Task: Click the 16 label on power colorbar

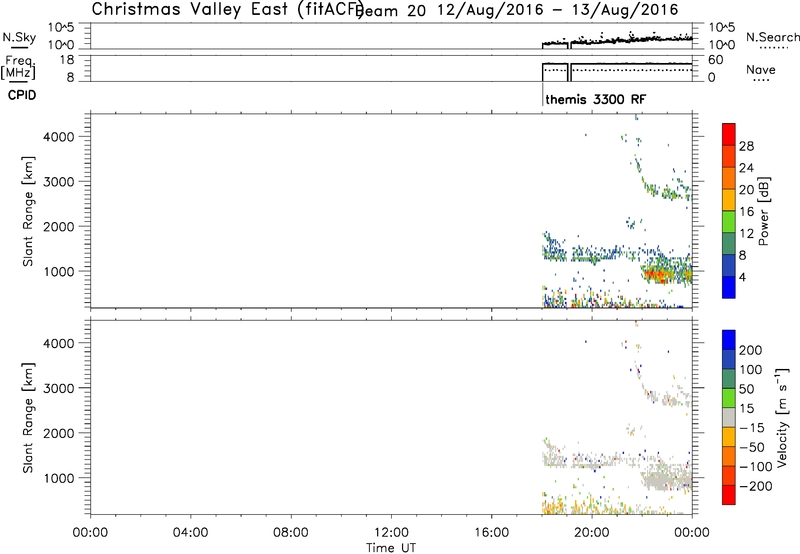Action: point(746,212)
